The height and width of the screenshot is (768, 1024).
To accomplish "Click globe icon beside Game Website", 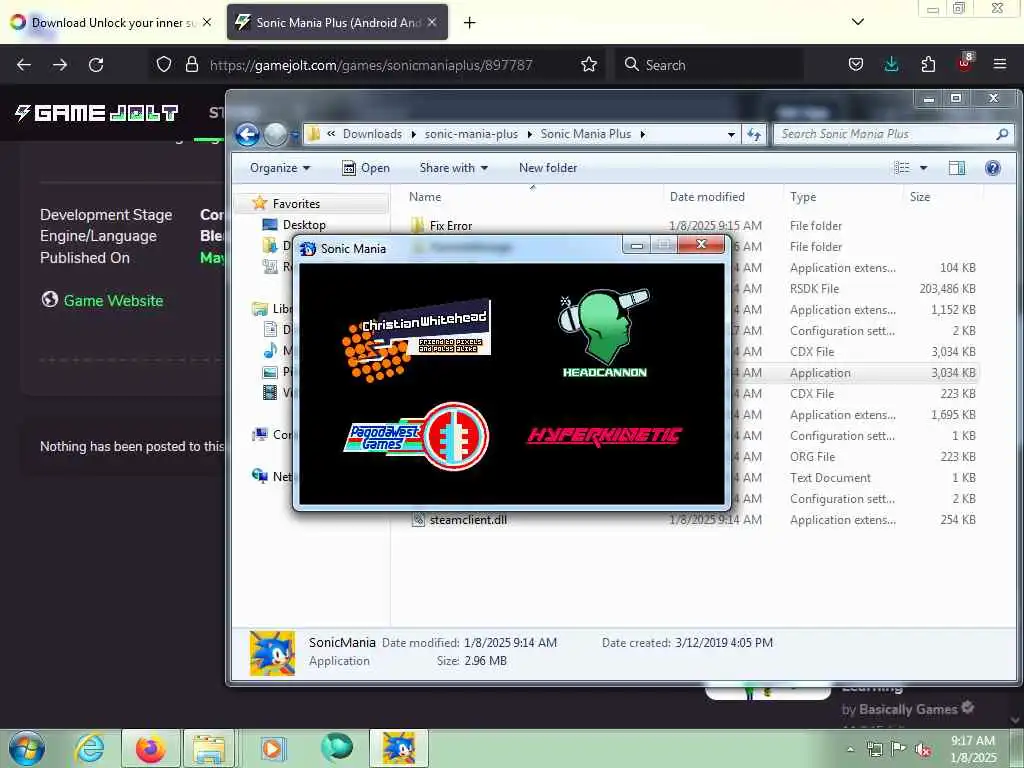I will click(x=50, y=300).
